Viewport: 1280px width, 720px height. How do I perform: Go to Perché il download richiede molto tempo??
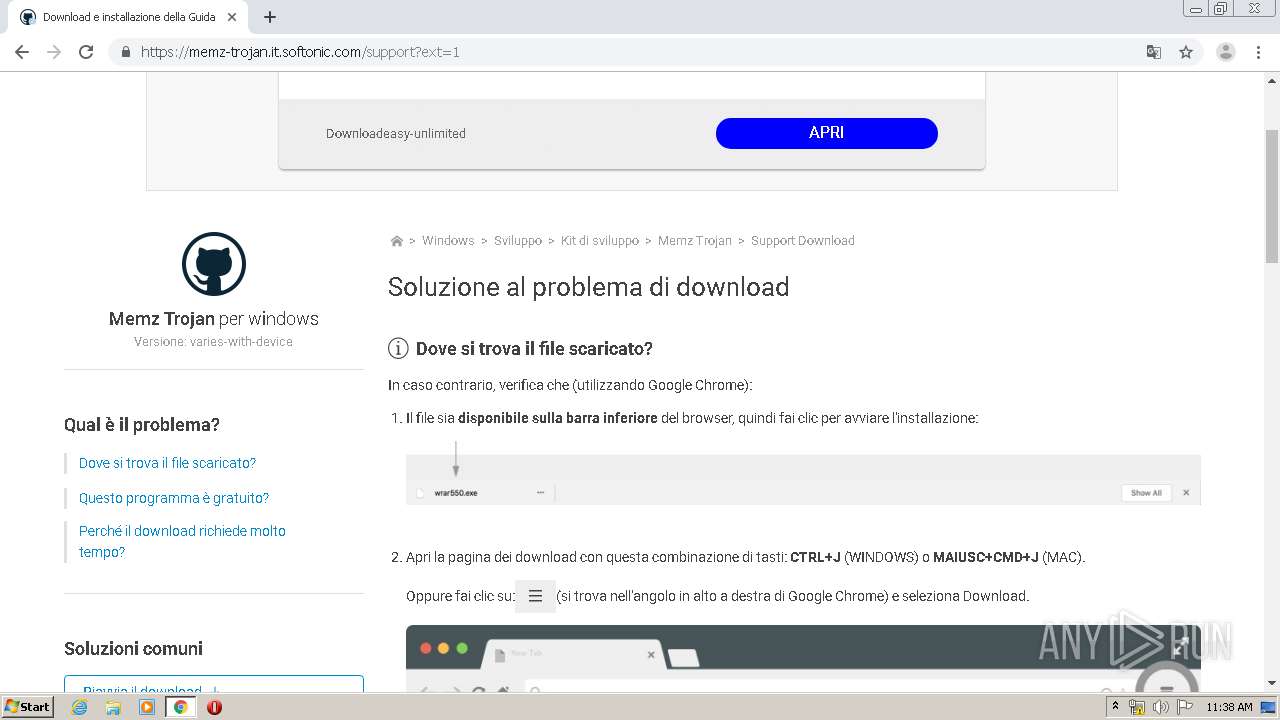coord(182,541)
